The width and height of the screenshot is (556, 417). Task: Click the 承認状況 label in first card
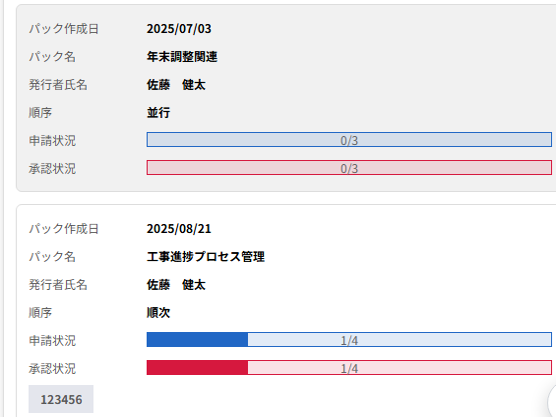[52, 168]
